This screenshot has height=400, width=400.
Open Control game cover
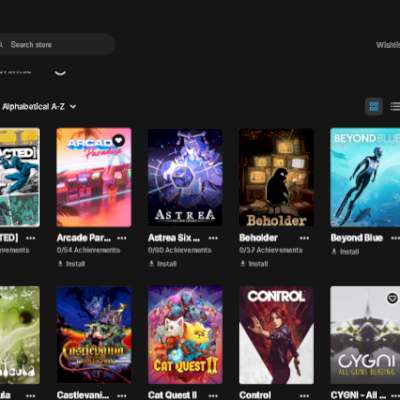tap(276, 335)
